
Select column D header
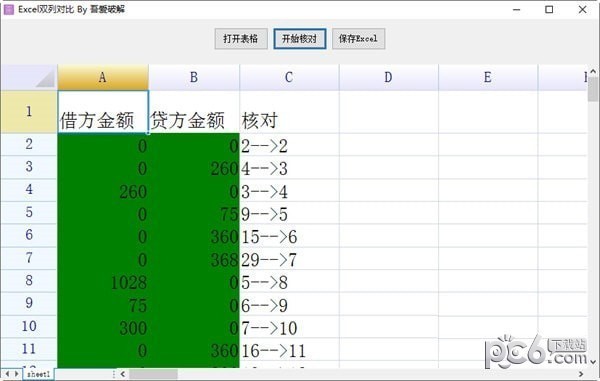point(389,77)
